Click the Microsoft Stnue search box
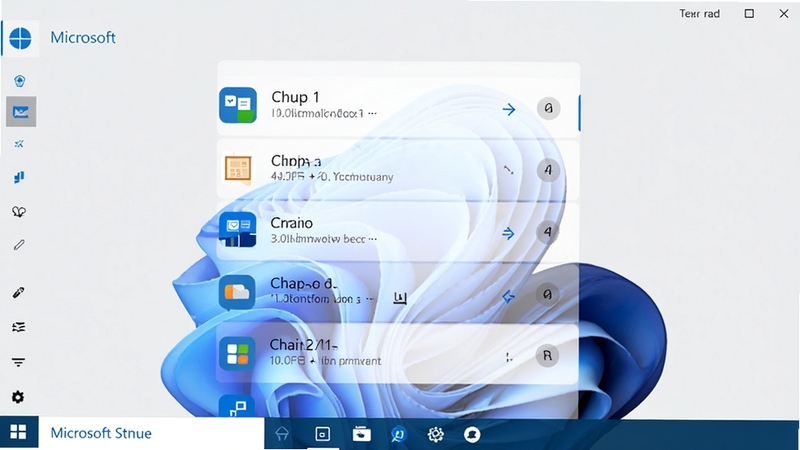Screen dimensions: 800x450 pyautogui.click(x=152, y=433)
